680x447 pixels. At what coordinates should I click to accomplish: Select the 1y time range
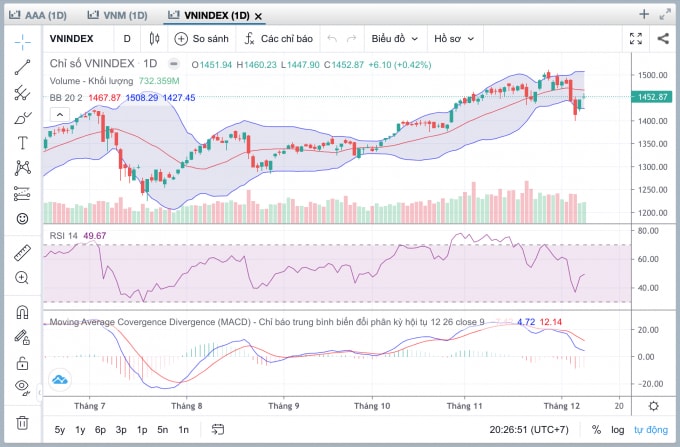click(x=80, y=430)
